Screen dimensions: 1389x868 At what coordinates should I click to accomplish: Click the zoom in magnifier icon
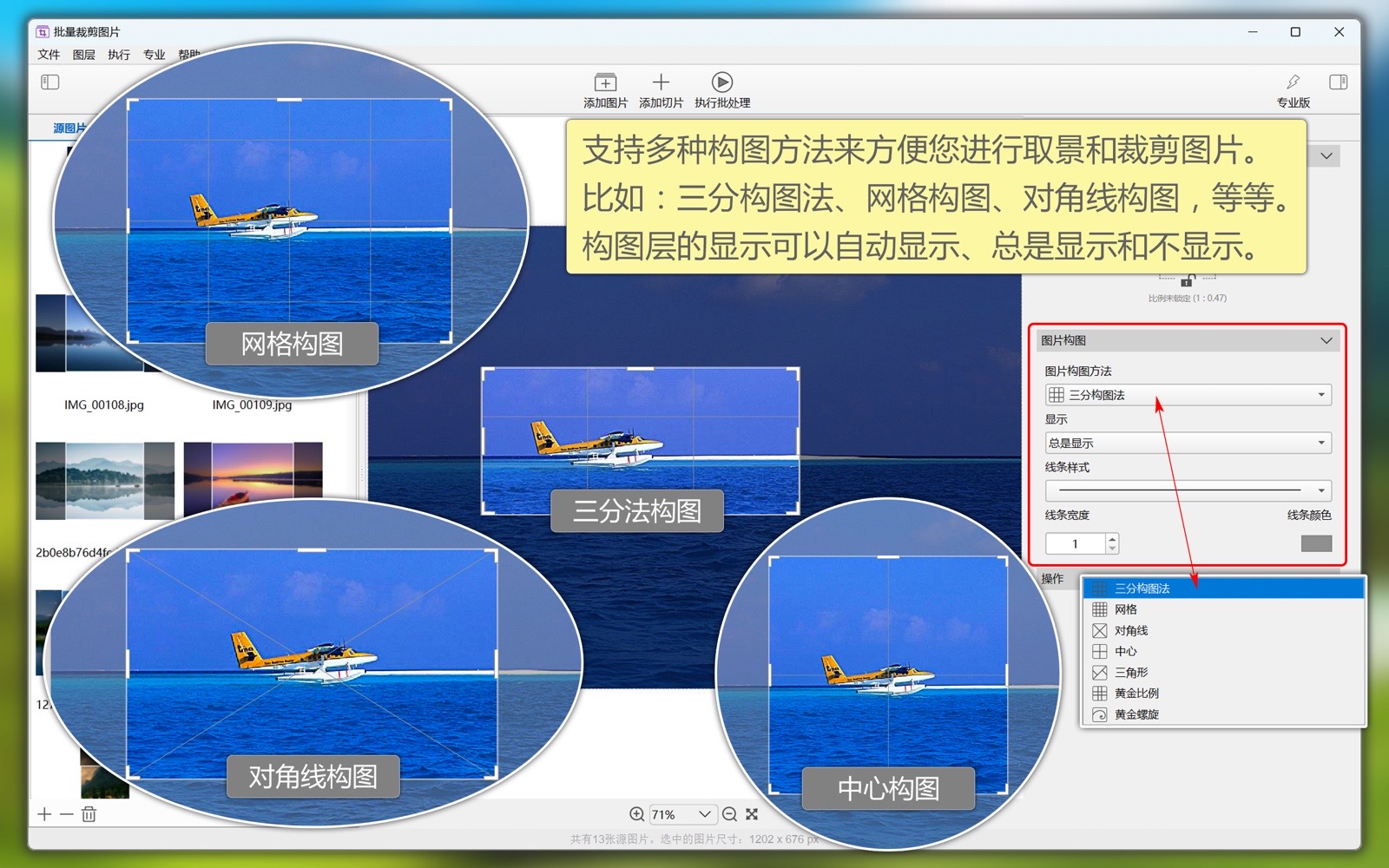click(x=636, y=814)
